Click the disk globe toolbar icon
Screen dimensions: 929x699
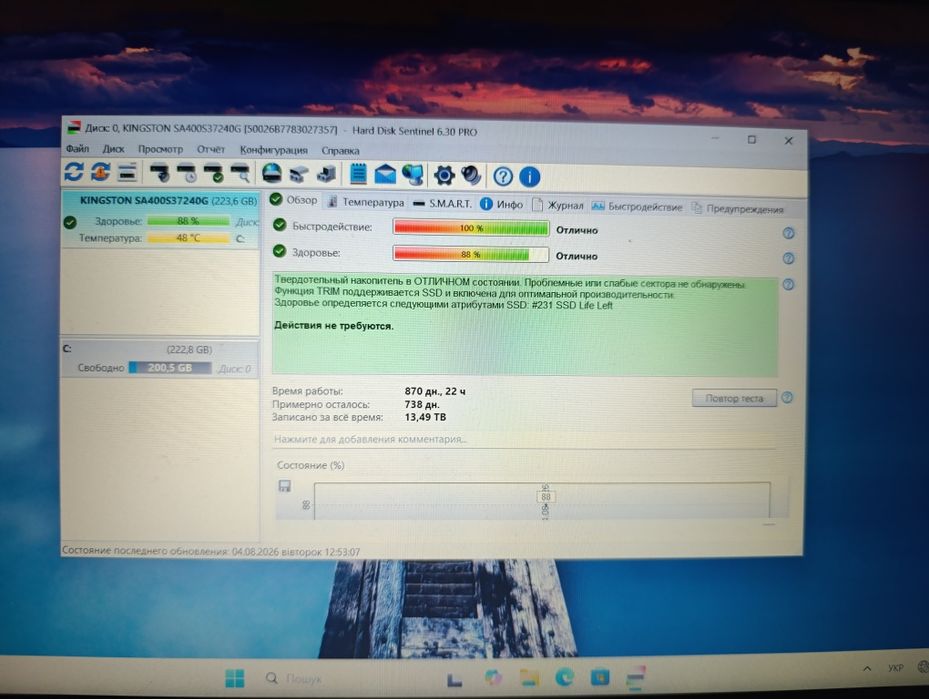point(272,174)
